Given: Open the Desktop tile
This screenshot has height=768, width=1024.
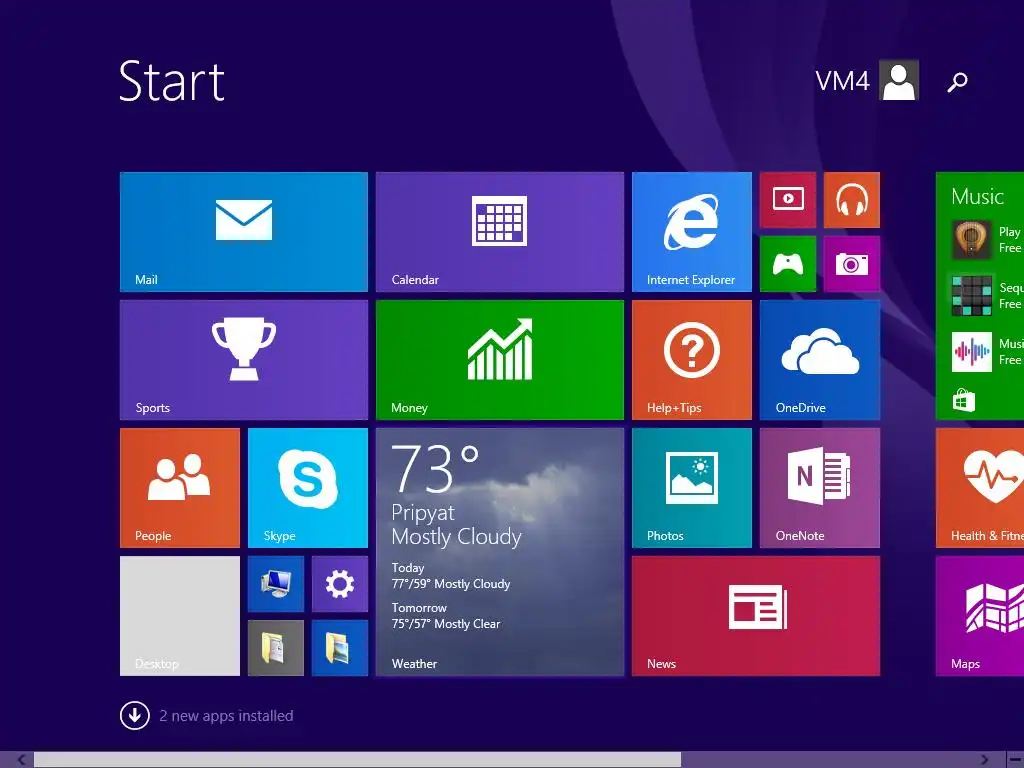Looking at the screenshot, I should click(180, 616).
